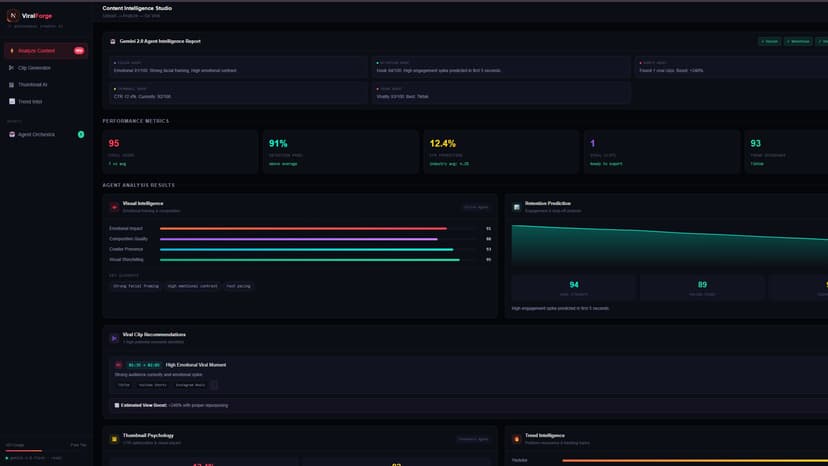Open the Clip Generator page
Viewport: 828px width, 466px height.
coord(46,68)
